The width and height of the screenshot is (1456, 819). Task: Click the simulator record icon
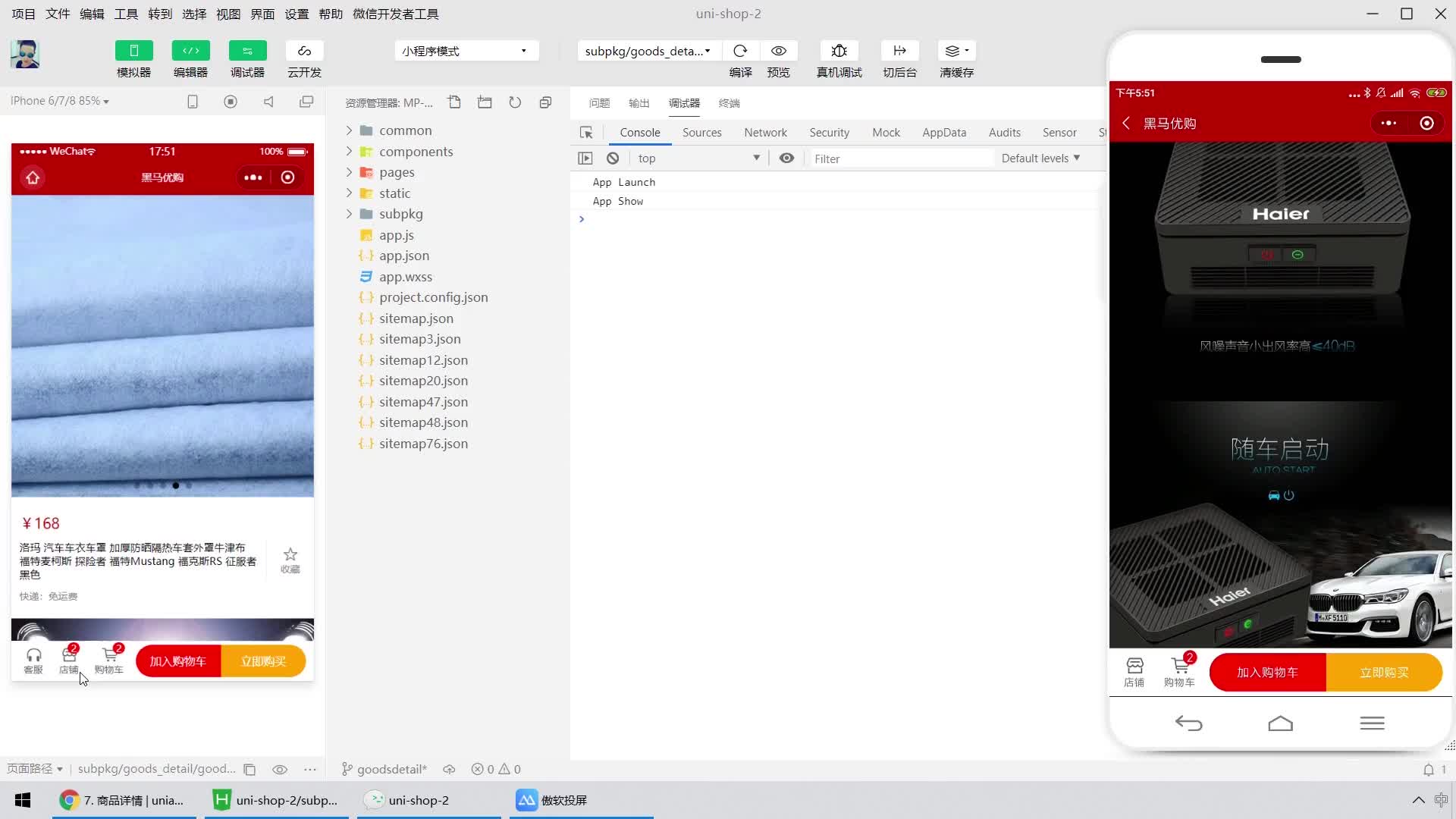[x=231, y=102]
